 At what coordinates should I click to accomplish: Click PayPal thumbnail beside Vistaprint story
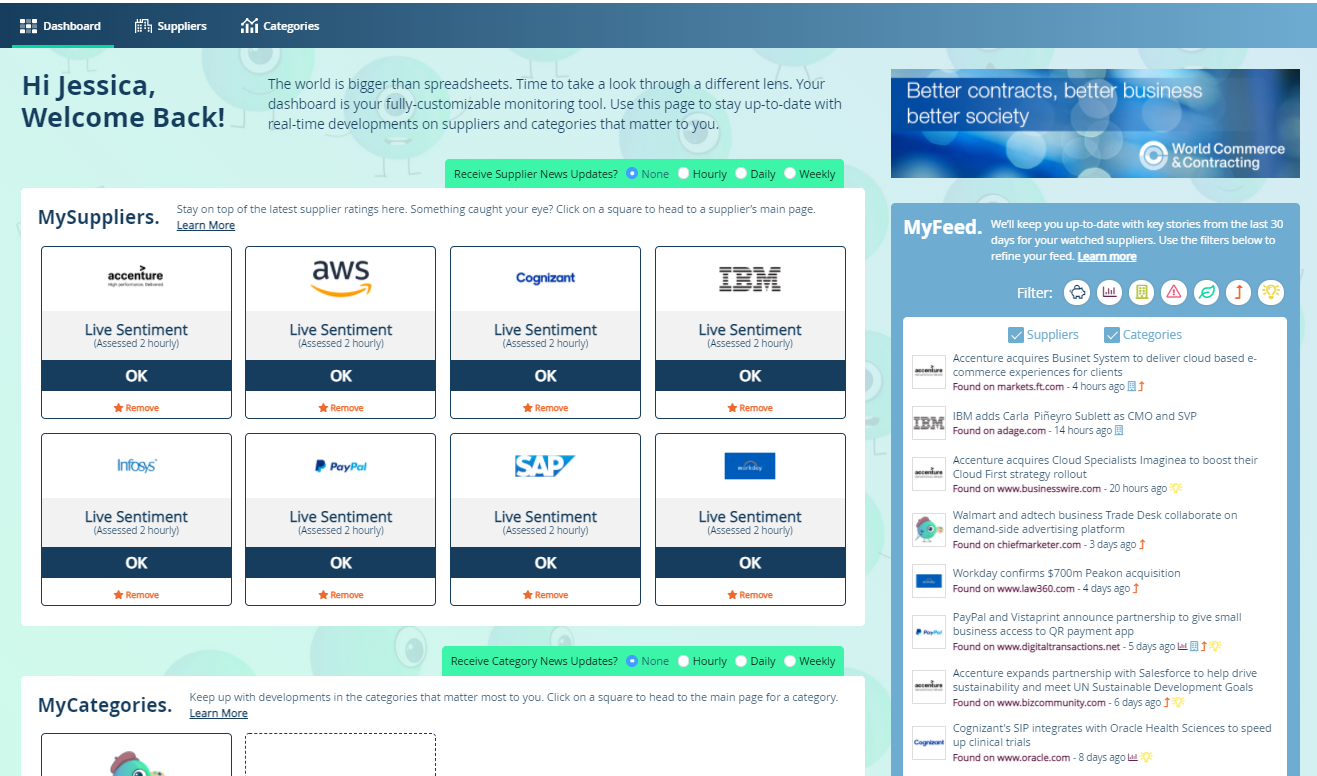(x=929, y=632)
